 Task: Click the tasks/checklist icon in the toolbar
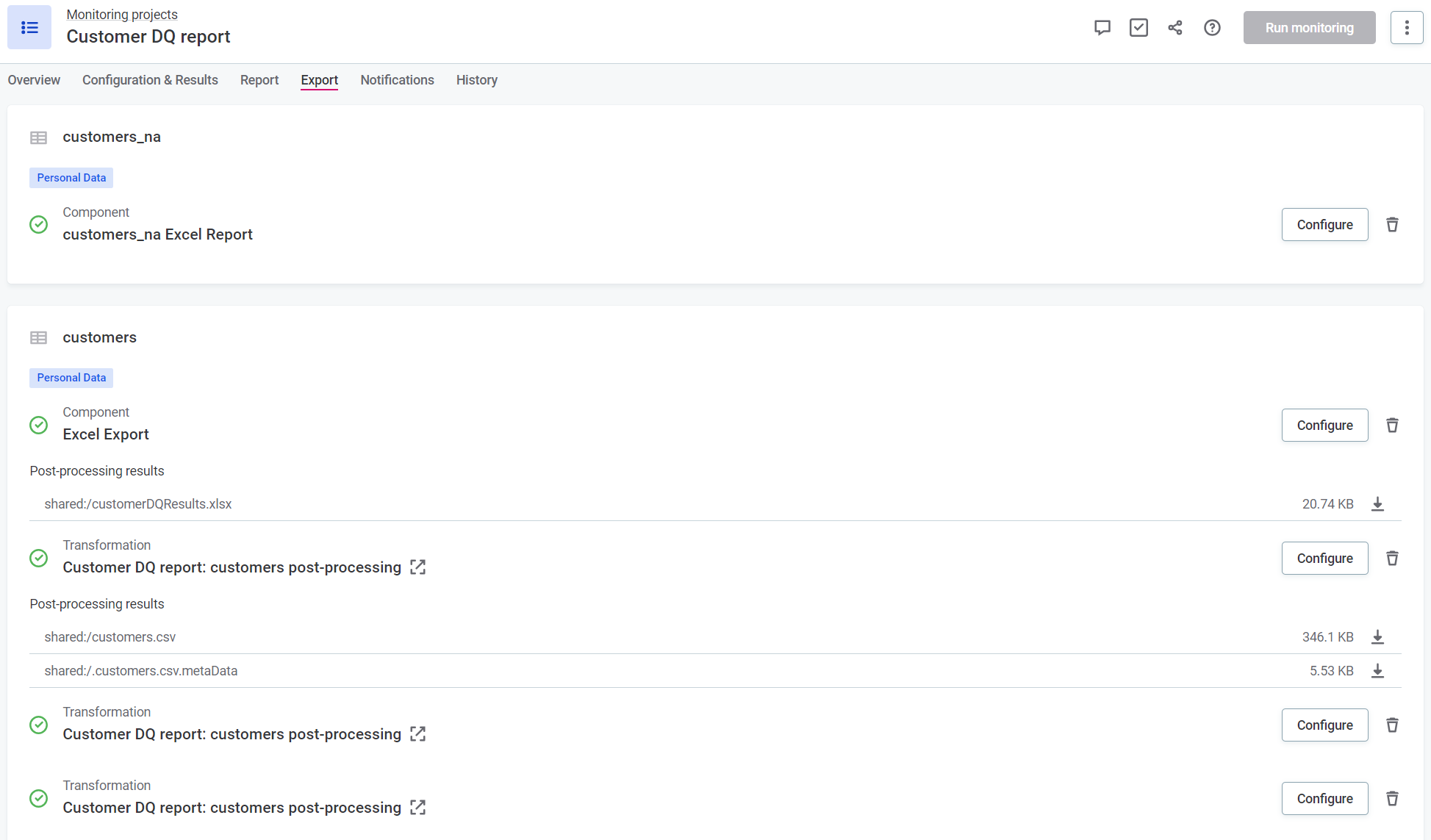click(1139, 27)
